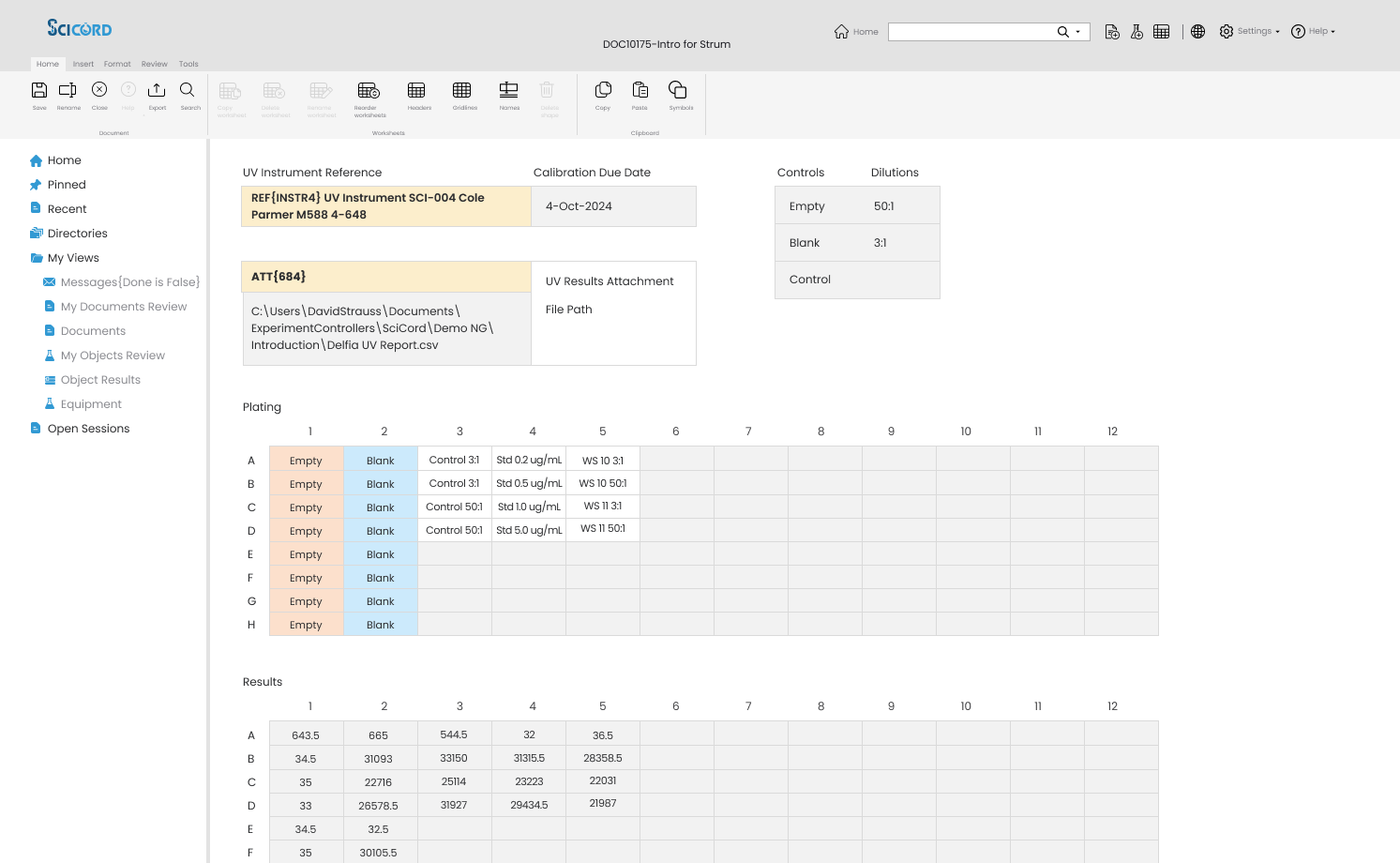Open Open Sessions in sidebar
The width and height of the screenshot is (1400, 863).
point(88,429)
